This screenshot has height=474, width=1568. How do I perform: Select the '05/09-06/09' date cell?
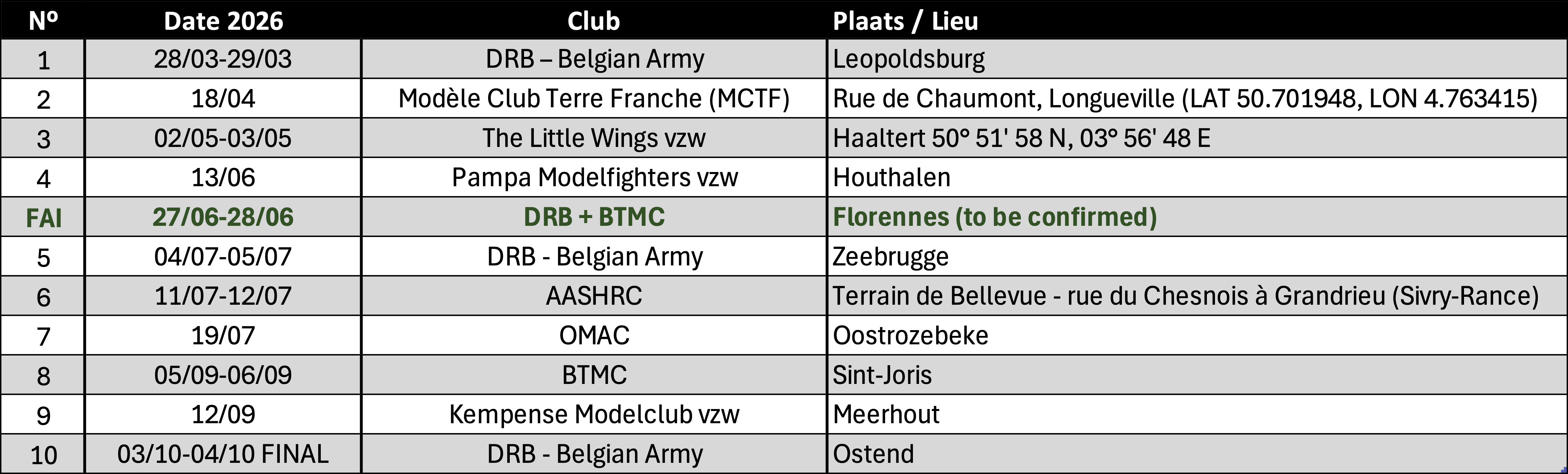click(x=223, y=375)
